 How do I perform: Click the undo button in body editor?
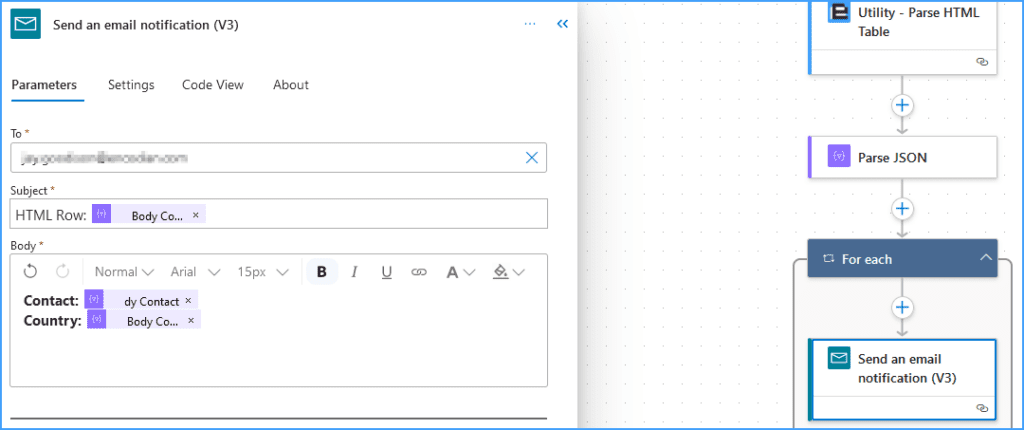[30, 272]
